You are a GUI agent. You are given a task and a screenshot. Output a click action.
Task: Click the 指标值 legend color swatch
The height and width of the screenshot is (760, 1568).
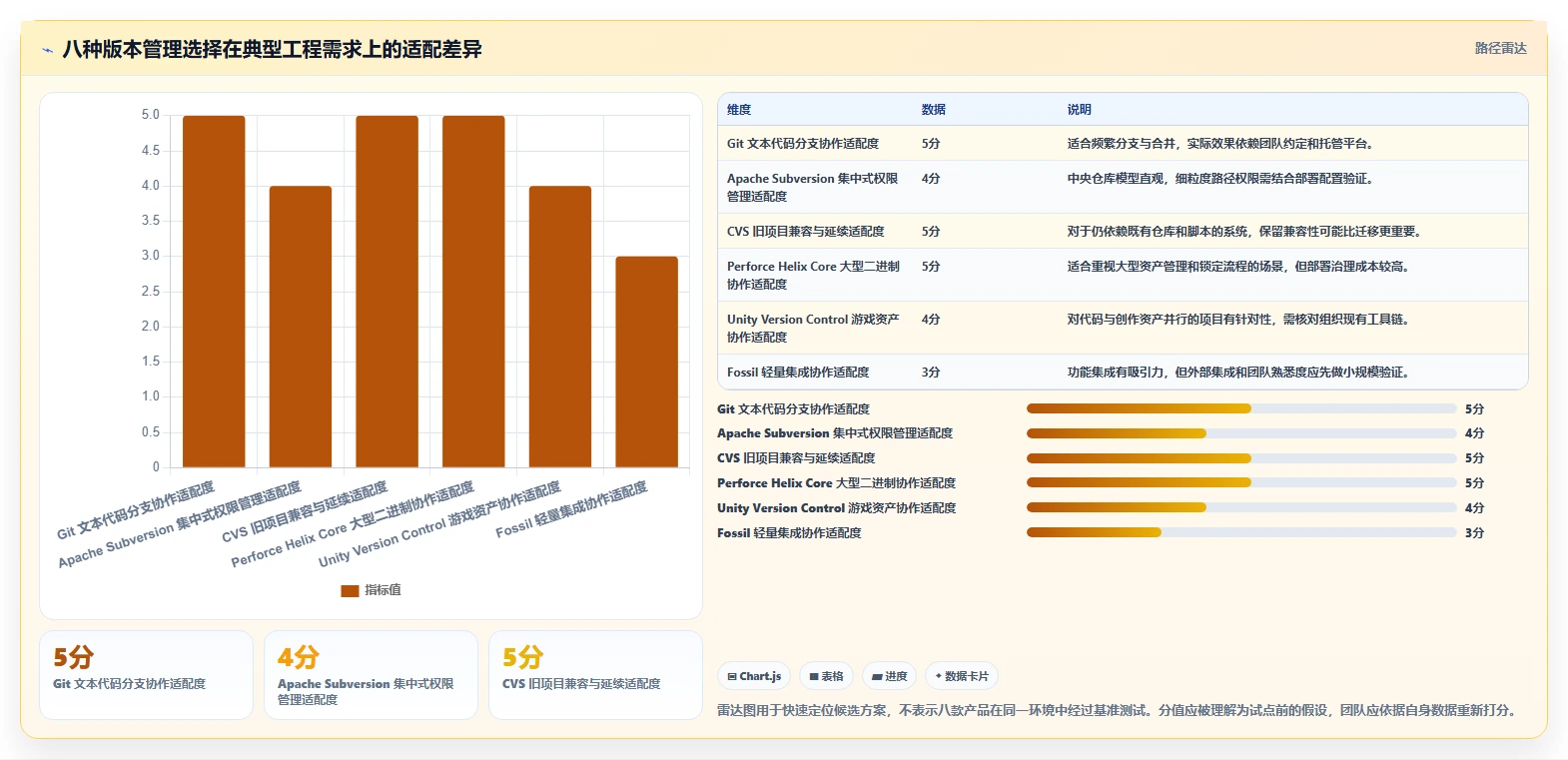coord(350,590)
